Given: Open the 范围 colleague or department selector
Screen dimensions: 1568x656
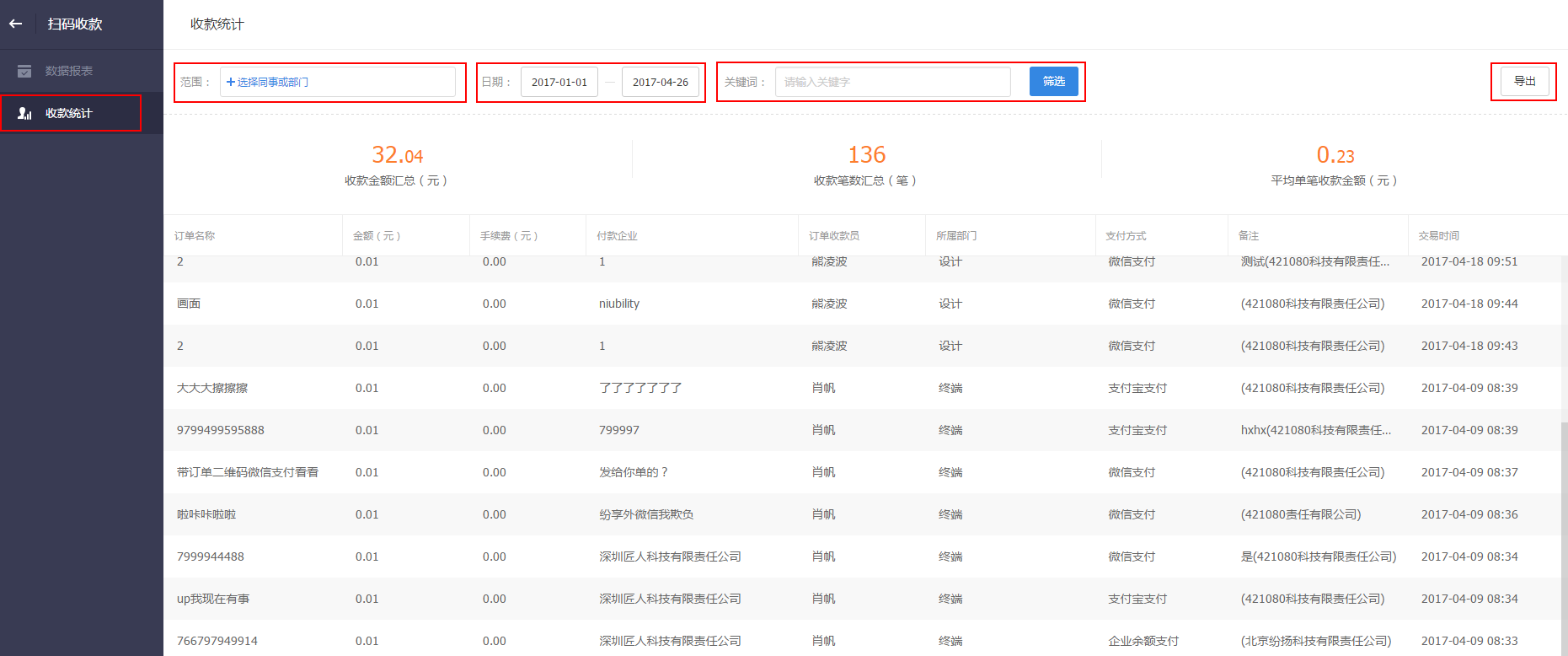Looking at the screenshot, I should click(337, 82).
